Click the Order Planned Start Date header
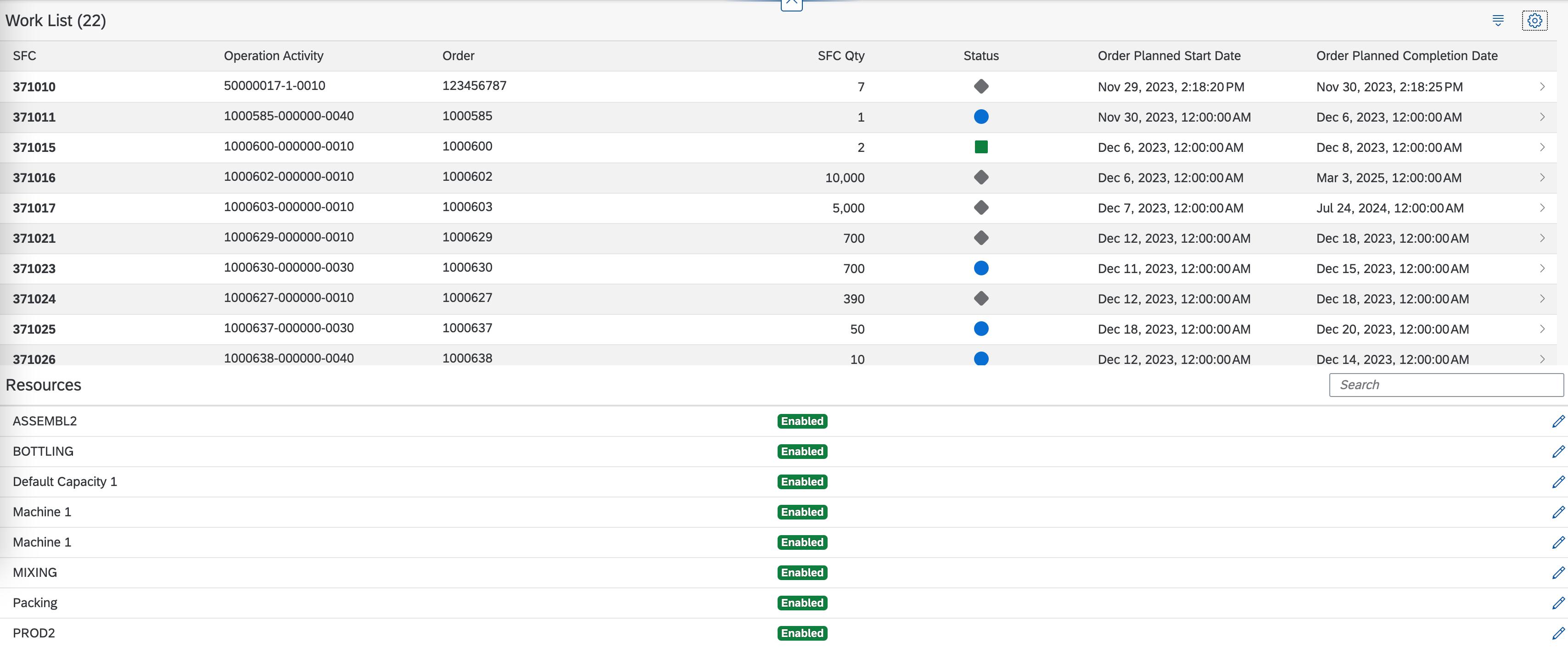 [x=1169, y=56]
